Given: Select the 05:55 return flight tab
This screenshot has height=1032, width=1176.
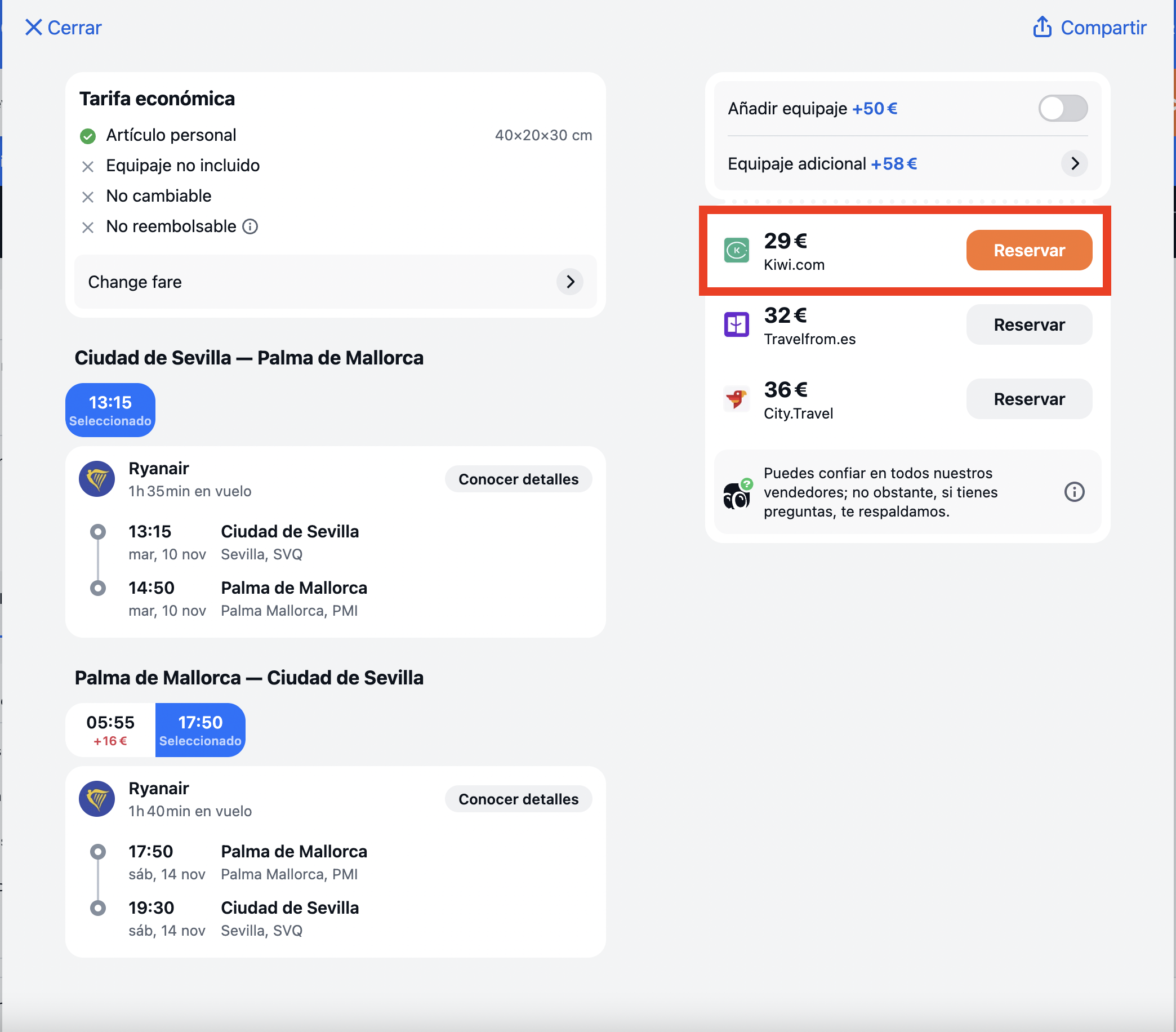Looking at the screenshot, I should (110, 730).
